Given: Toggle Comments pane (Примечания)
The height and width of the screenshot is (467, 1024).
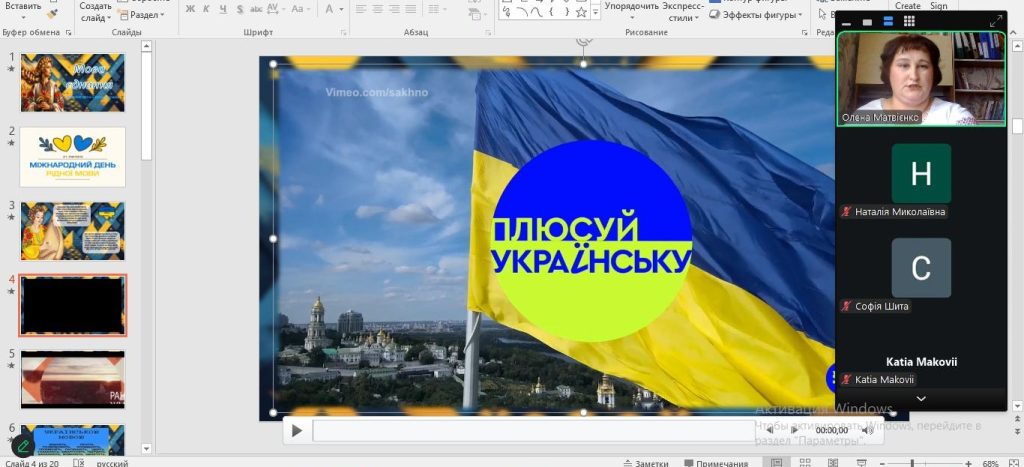Looking at the screenshot, I should 716,463.
